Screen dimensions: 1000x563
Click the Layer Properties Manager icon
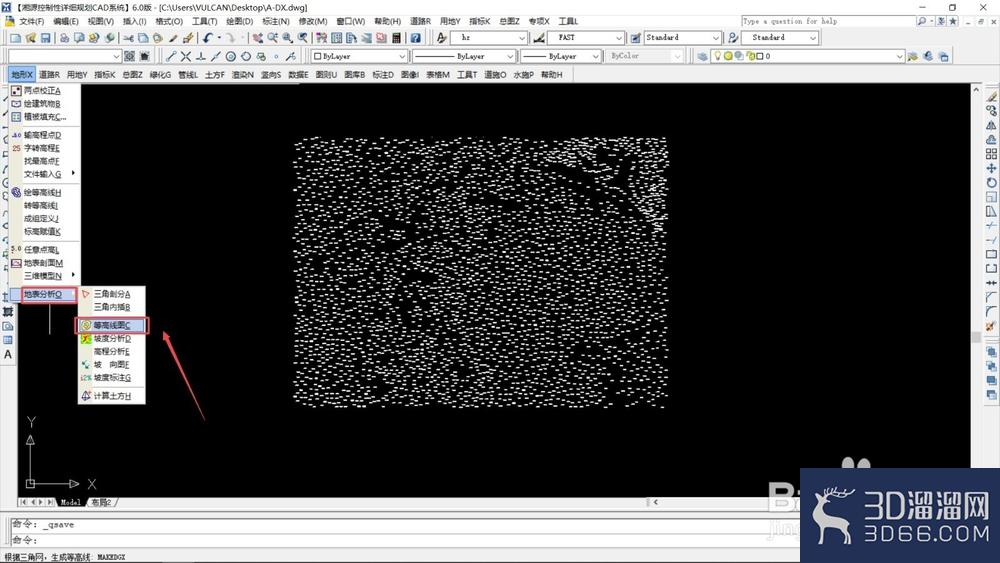[x=702, y=56]
